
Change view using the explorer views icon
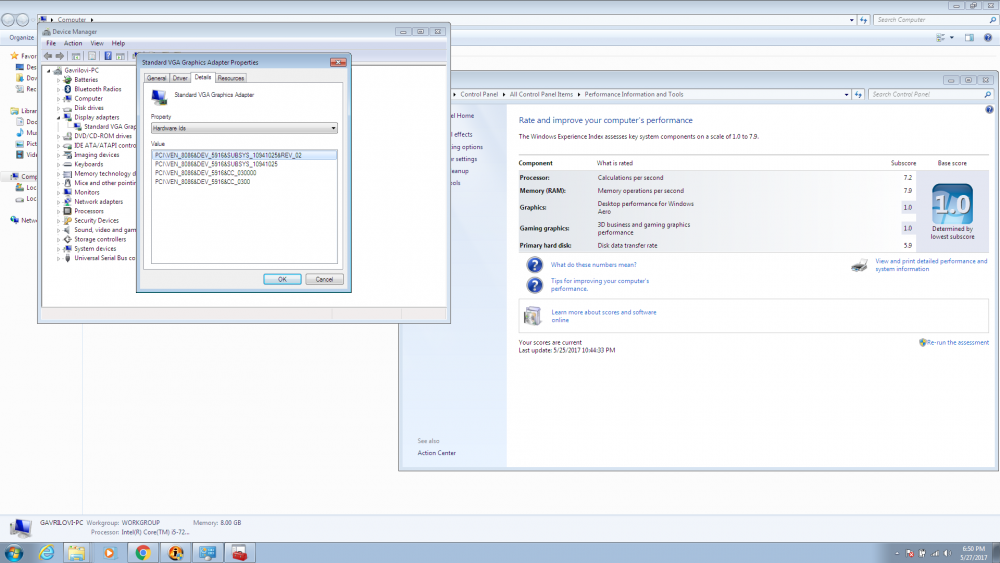coord(941,38)
